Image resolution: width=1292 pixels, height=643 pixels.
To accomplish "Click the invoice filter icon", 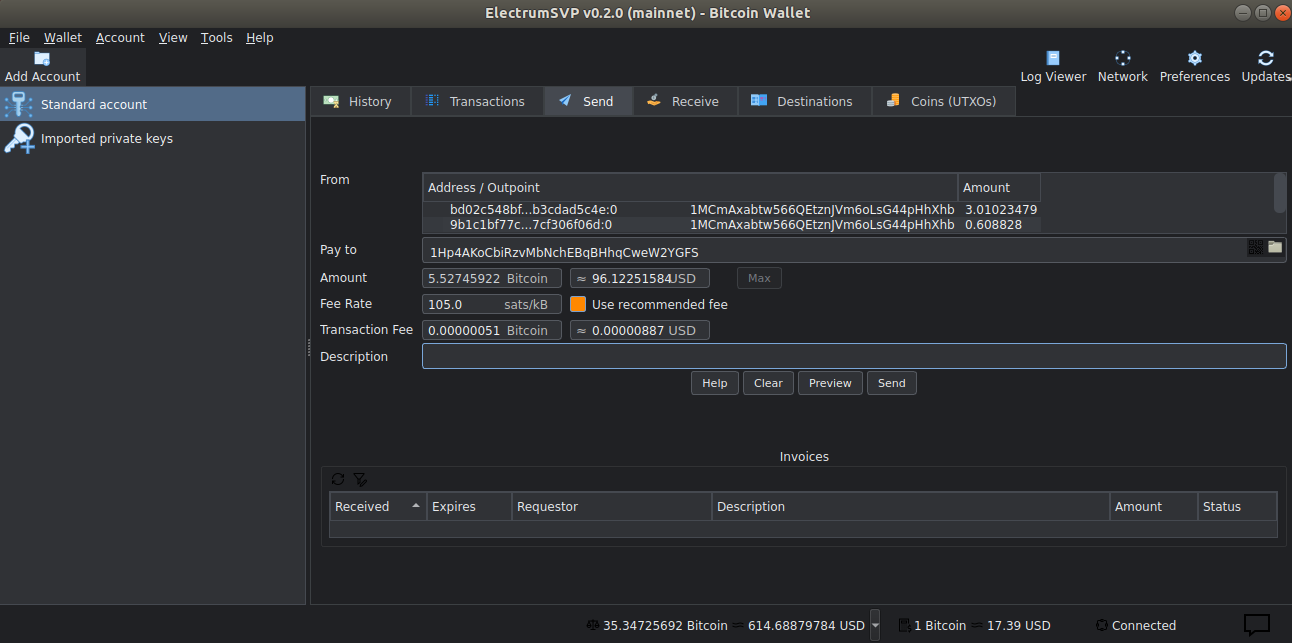I will pos(360,479).
